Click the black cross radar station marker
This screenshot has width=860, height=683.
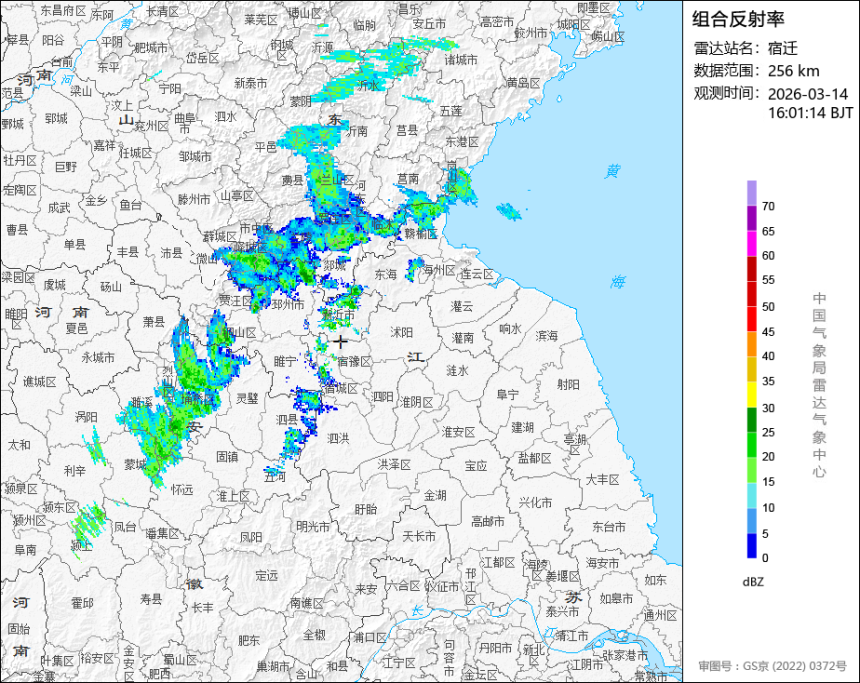[x=341, y=342]
